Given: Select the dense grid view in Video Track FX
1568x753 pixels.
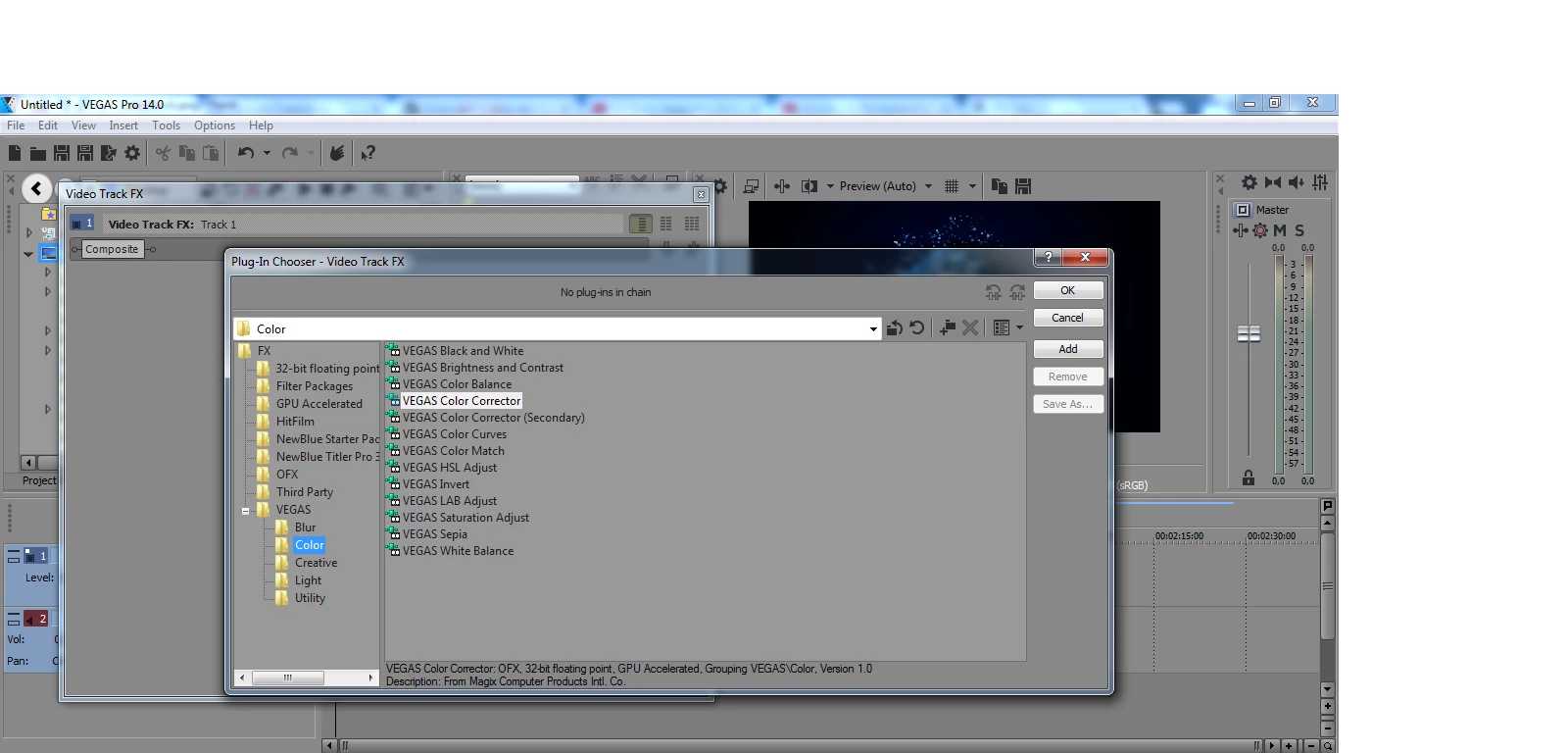Looking at the screenshot, I should (x=692, y=224).
